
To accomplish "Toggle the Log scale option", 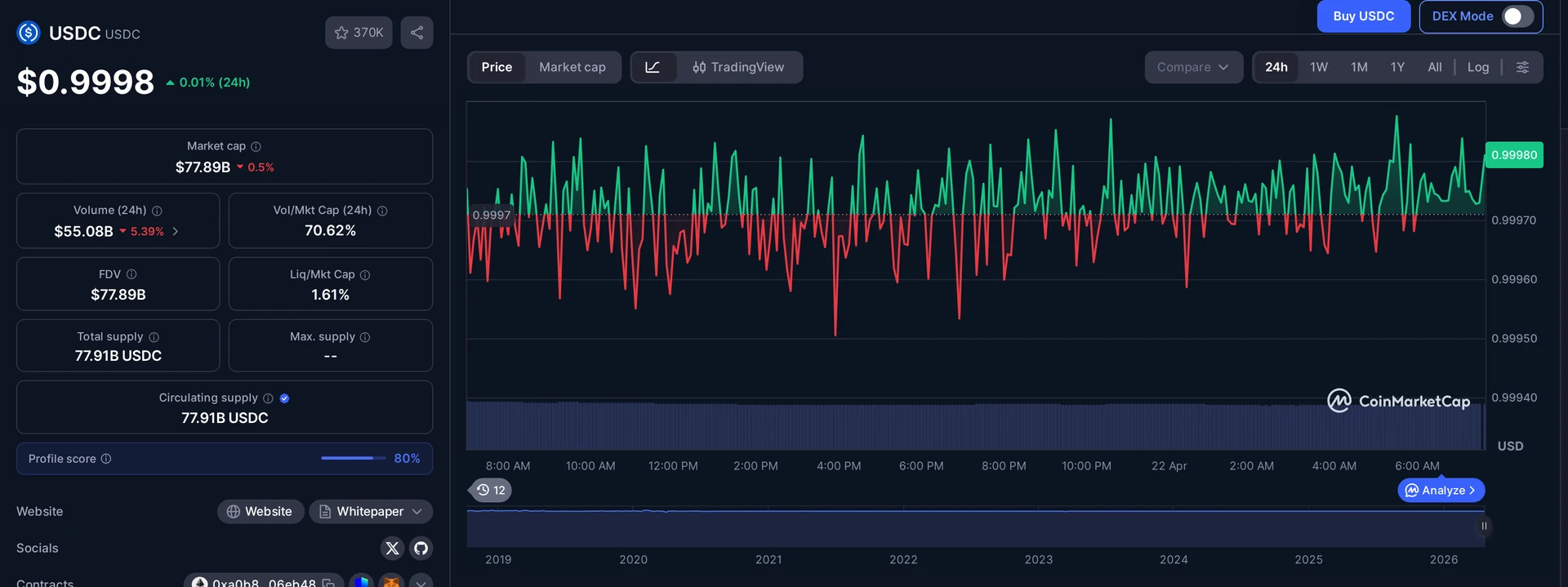I will (x=1478, y=67).
